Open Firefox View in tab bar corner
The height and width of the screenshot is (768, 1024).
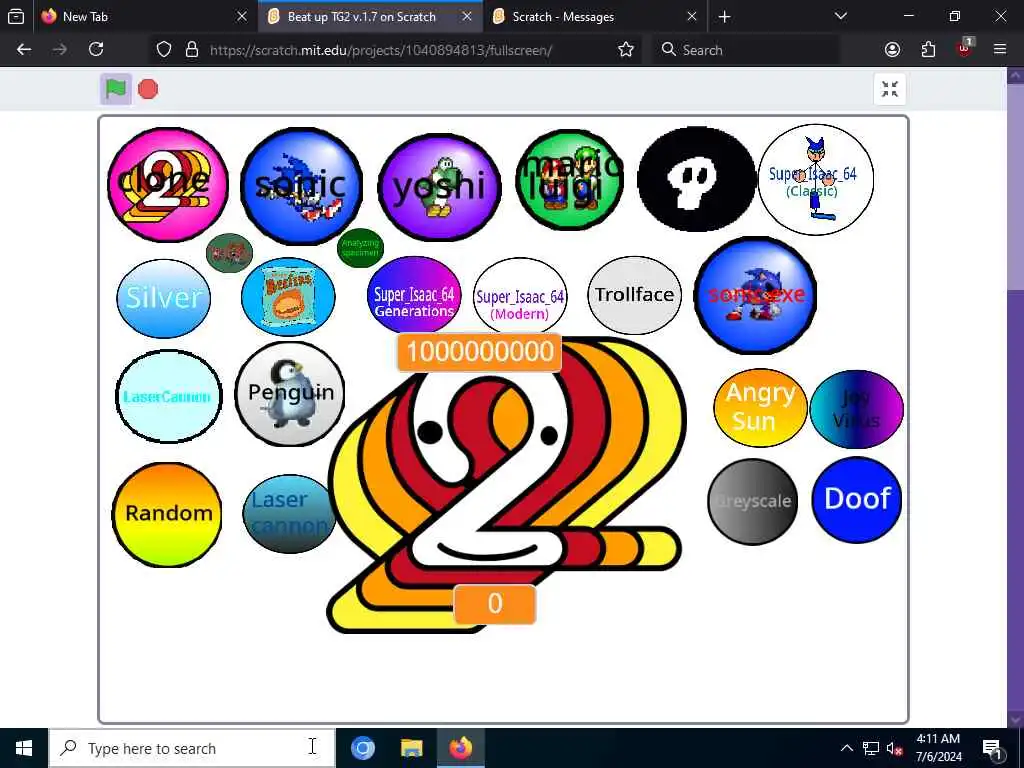point(16,17)
